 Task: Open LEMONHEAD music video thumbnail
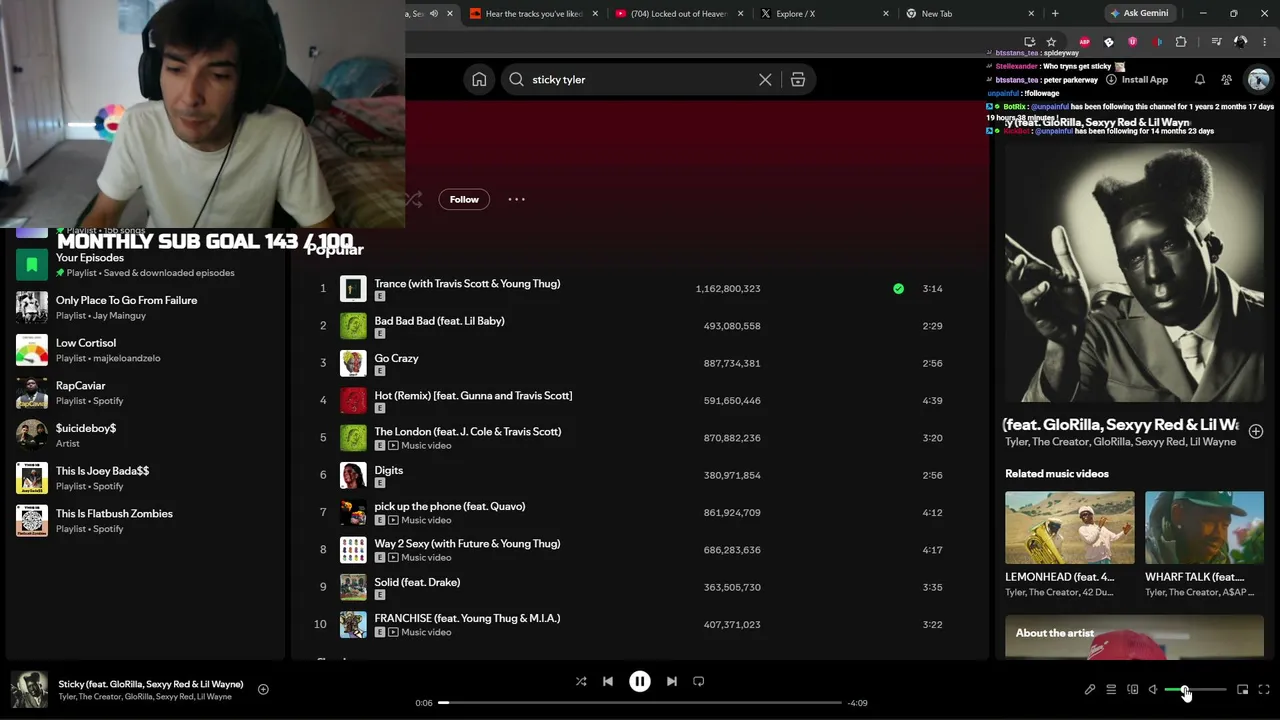pyautogui.click(x=1070, y=527)
